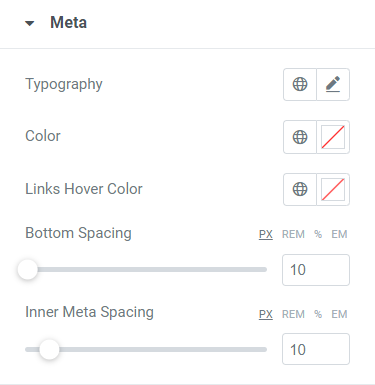Open the Typography pencil edit icon
This screenshot has height=385, width=375.
pos(333,84)
